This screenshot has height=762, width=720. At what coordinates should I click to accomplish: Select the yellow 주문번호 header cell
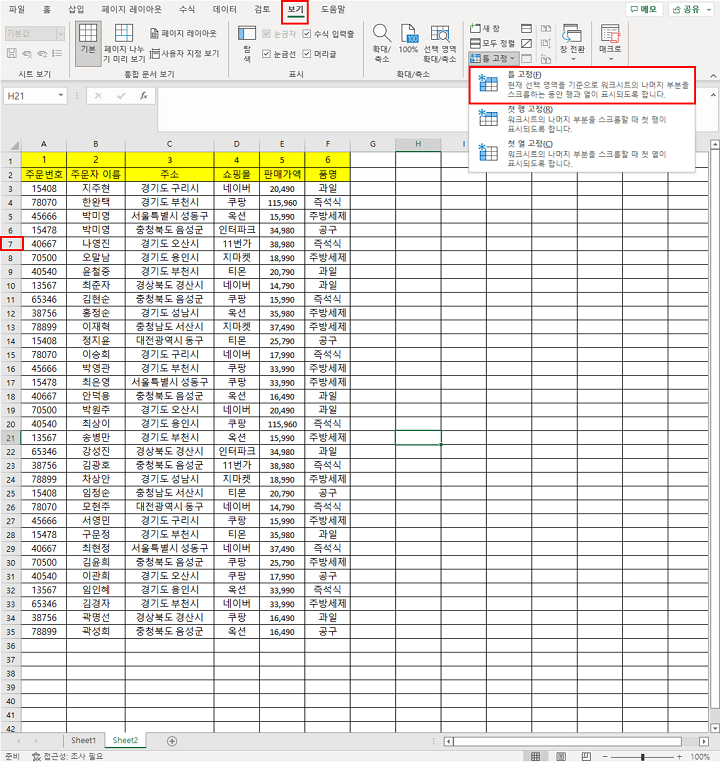click(44, 174)
